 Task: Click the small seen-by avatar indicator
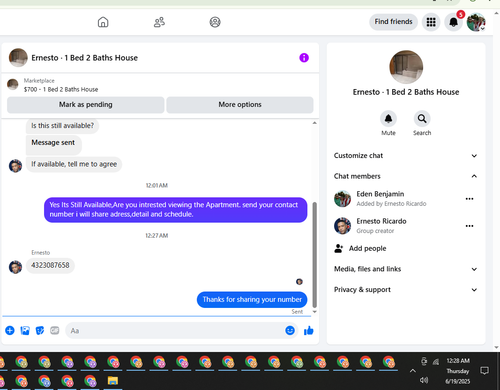(299, 282)
